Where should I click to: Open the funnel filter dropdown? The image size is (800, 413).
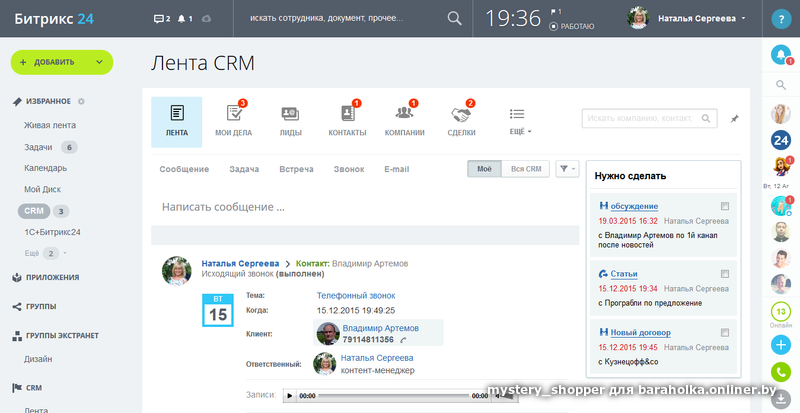coord(567,169)
